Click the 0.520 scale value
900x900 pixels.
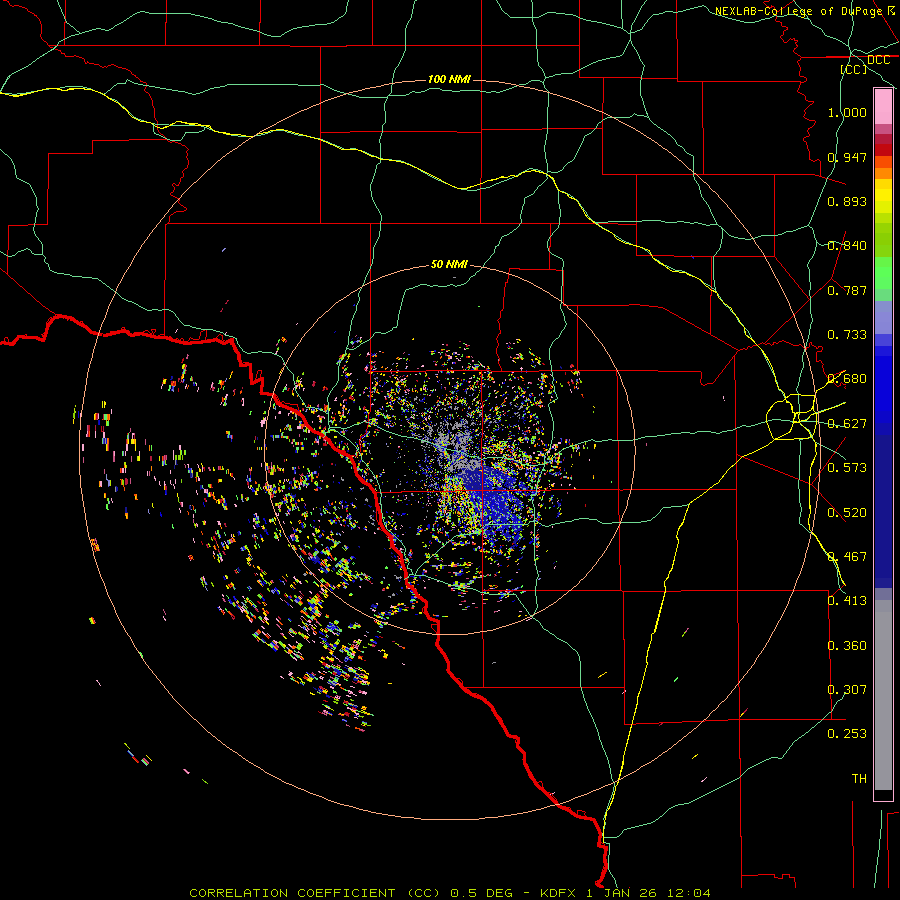[847, 513]
